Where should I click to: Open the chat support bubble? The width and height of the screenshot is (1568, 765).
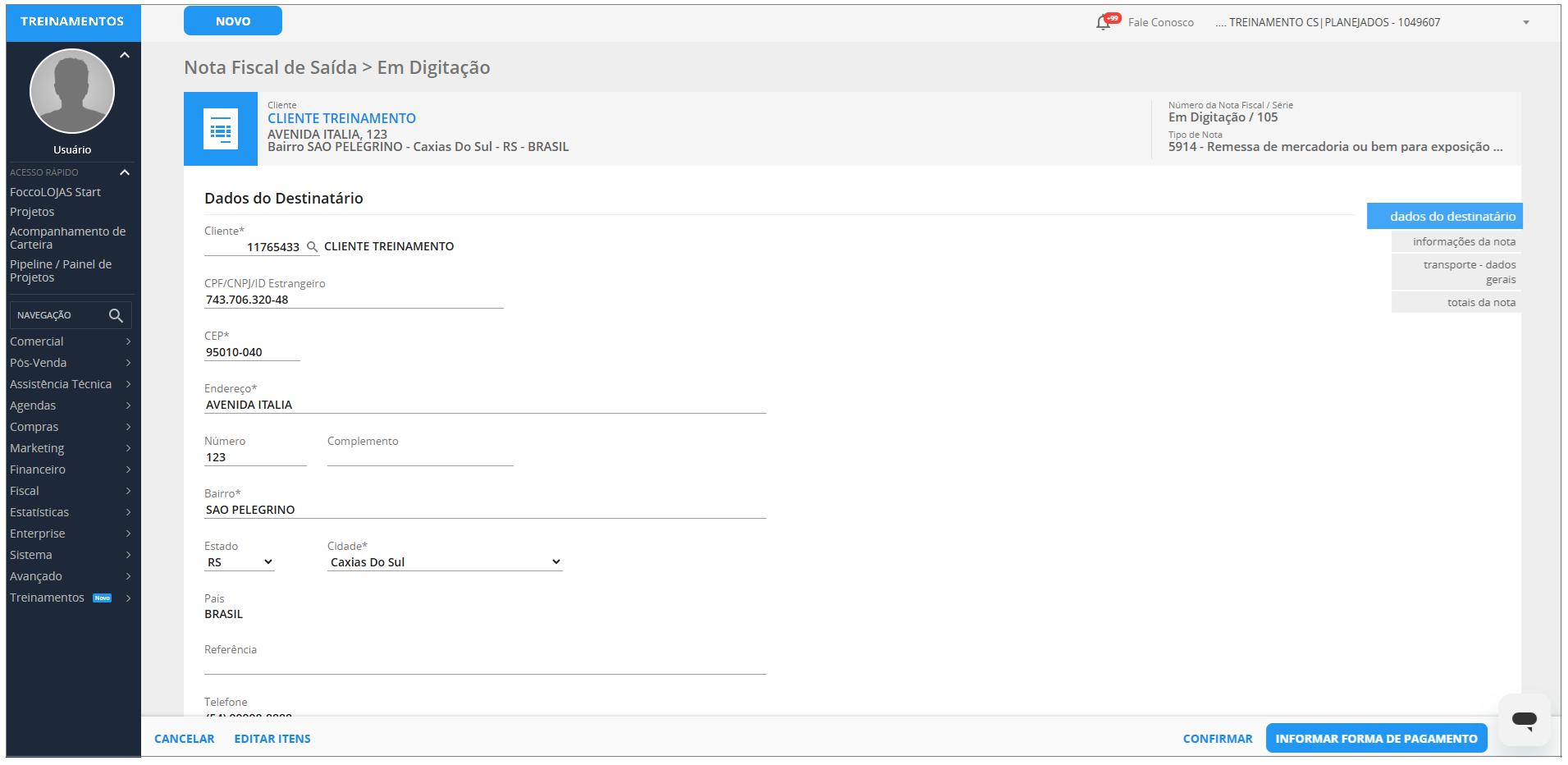point(1525,721)
